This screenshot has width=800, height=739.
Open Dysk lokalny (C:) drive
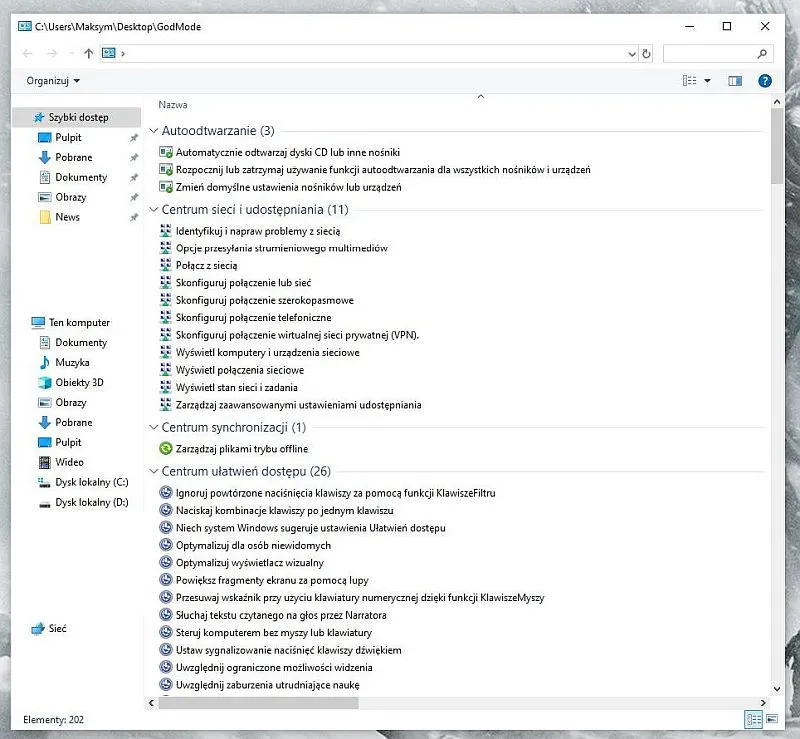[x=91, y=482]
